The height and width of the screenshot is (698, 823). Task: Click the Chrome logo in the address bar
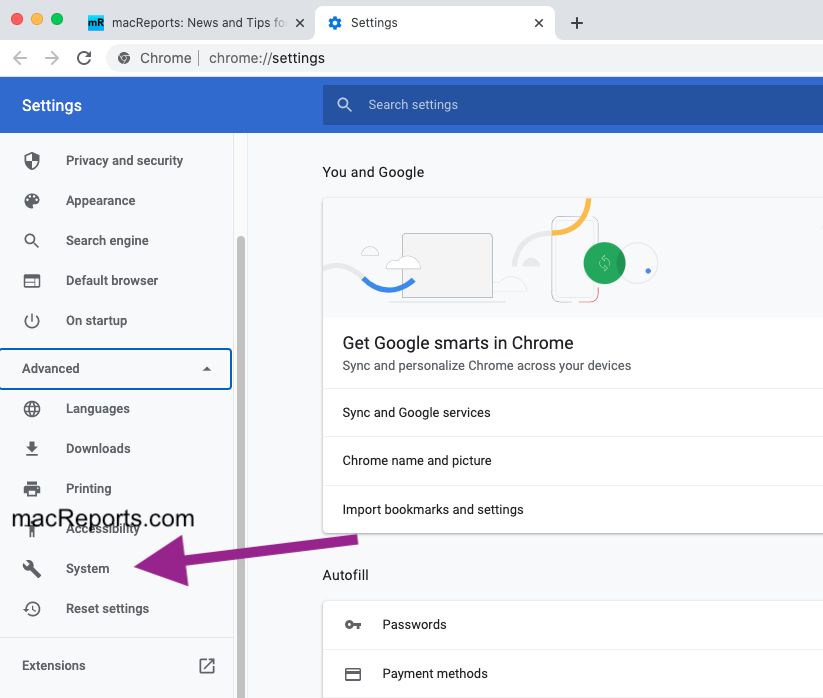coord(124,58)
